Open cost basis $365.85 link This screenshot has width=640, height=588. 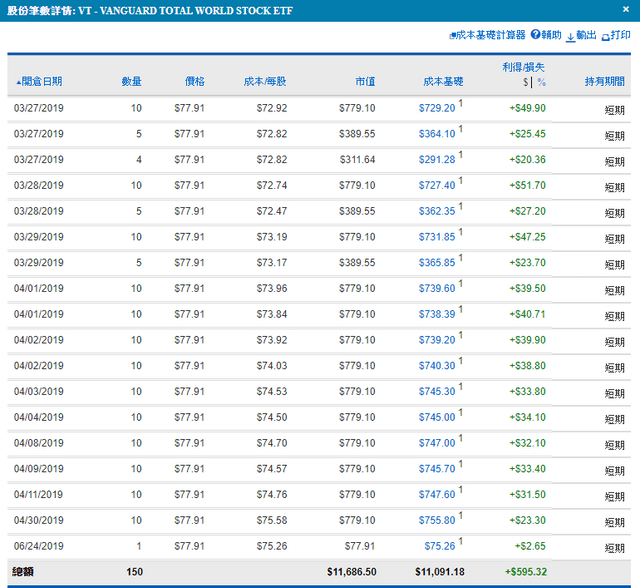click(437, 262)
